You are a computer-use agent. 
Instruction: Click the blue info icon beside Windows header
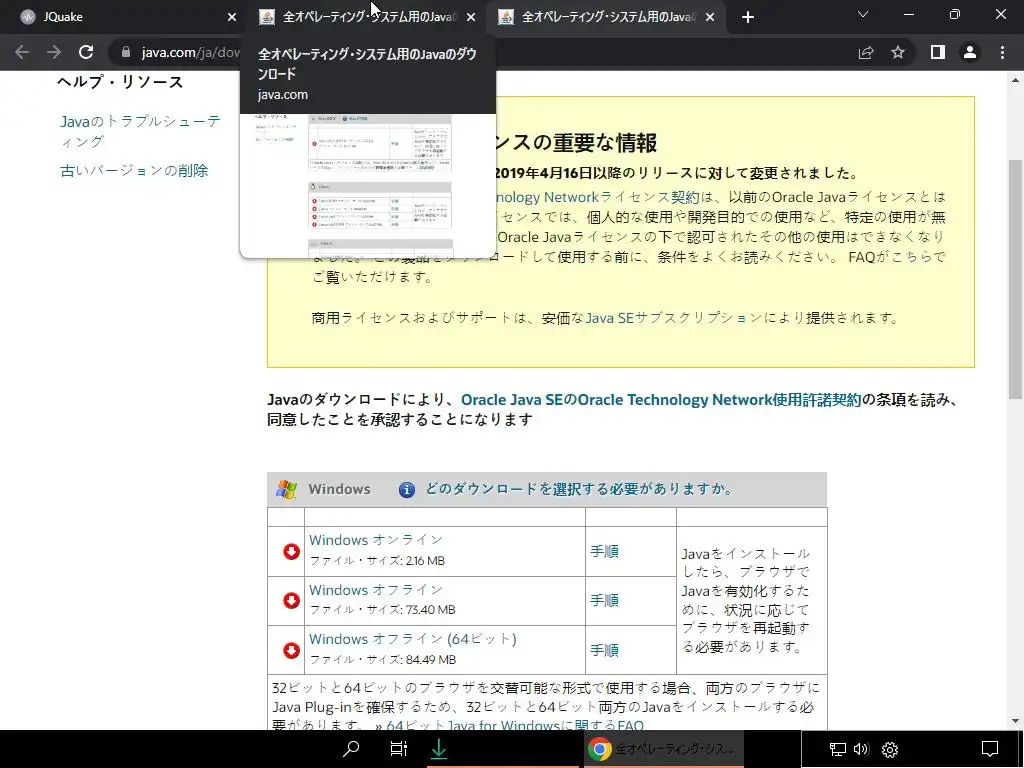(406, 490)
